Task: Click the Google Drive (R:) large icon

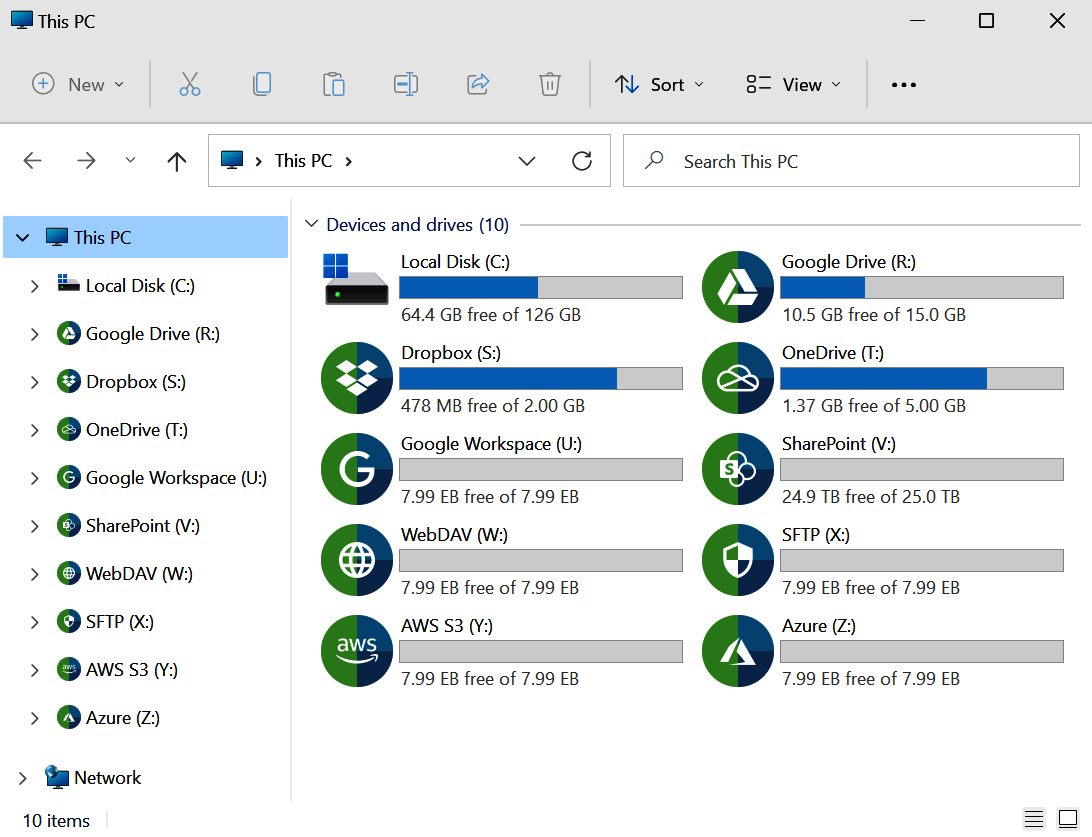Action: tap(738, 287)
